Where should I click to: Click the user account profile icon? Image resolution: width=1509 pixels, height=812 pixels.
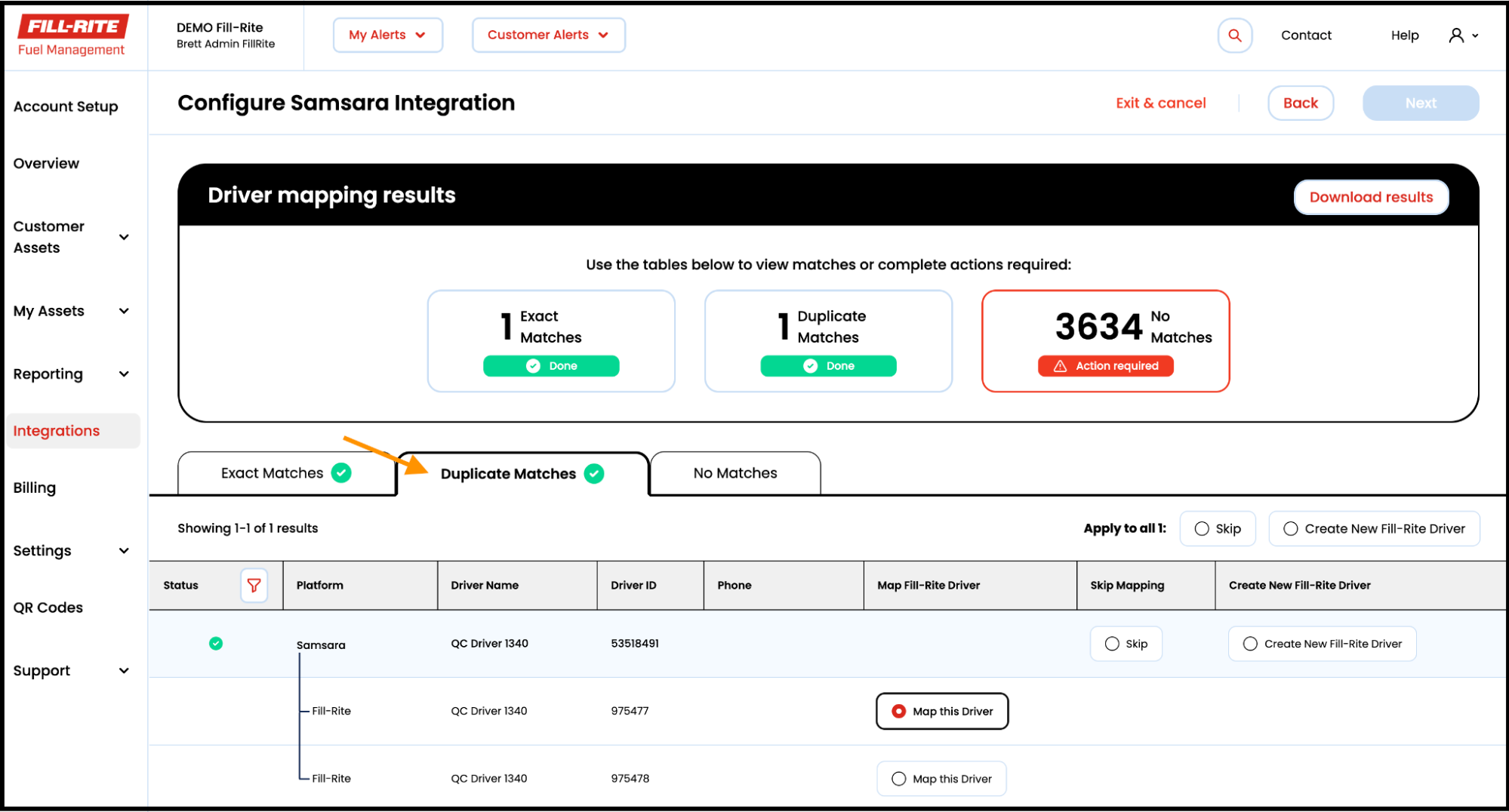[1455, 35]
